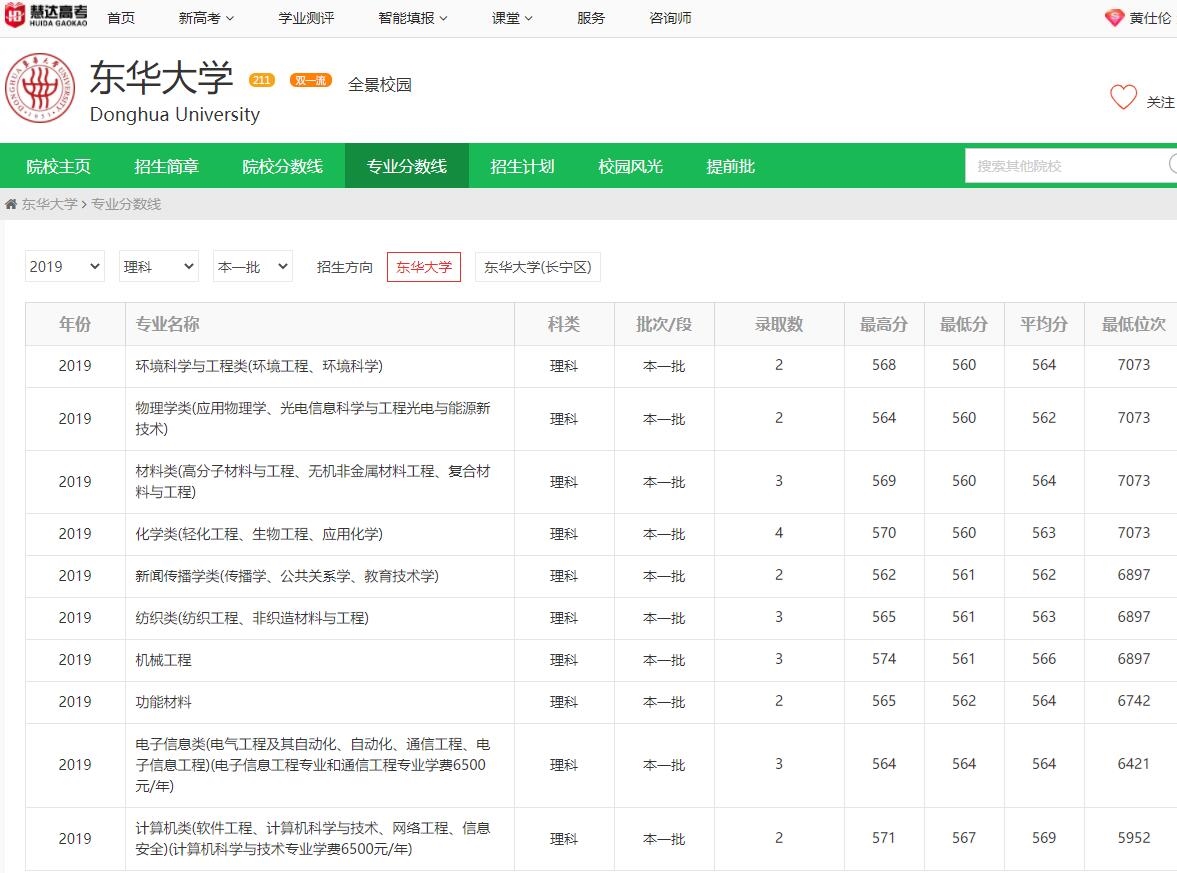Screen dimensions: 1177x873
Task: Click lowest rank 5952 in 计算机类 row
Action: point(1133,838)
